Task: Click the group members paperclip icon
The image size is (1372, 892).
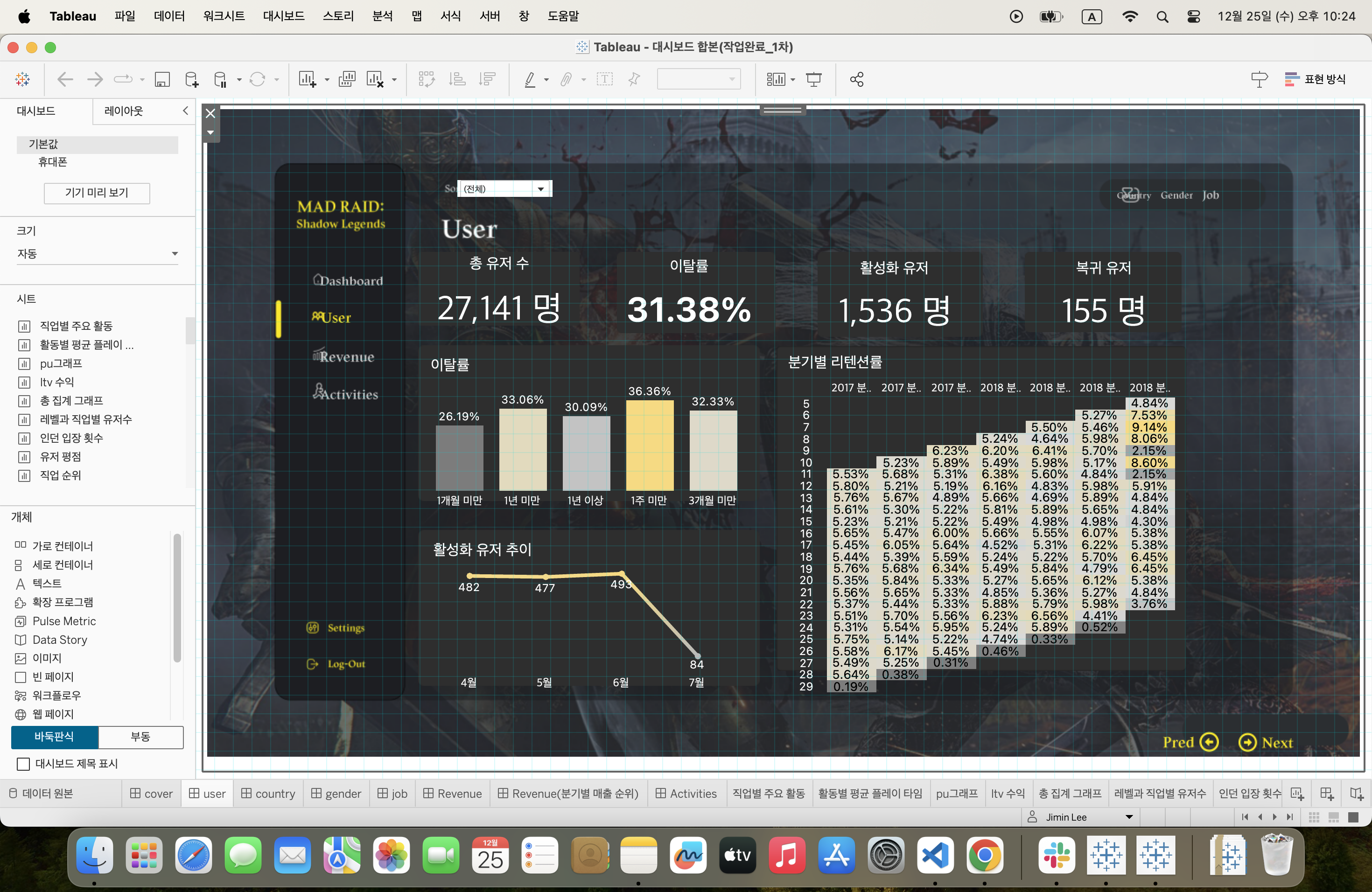Action: click(x=566, y=79)
